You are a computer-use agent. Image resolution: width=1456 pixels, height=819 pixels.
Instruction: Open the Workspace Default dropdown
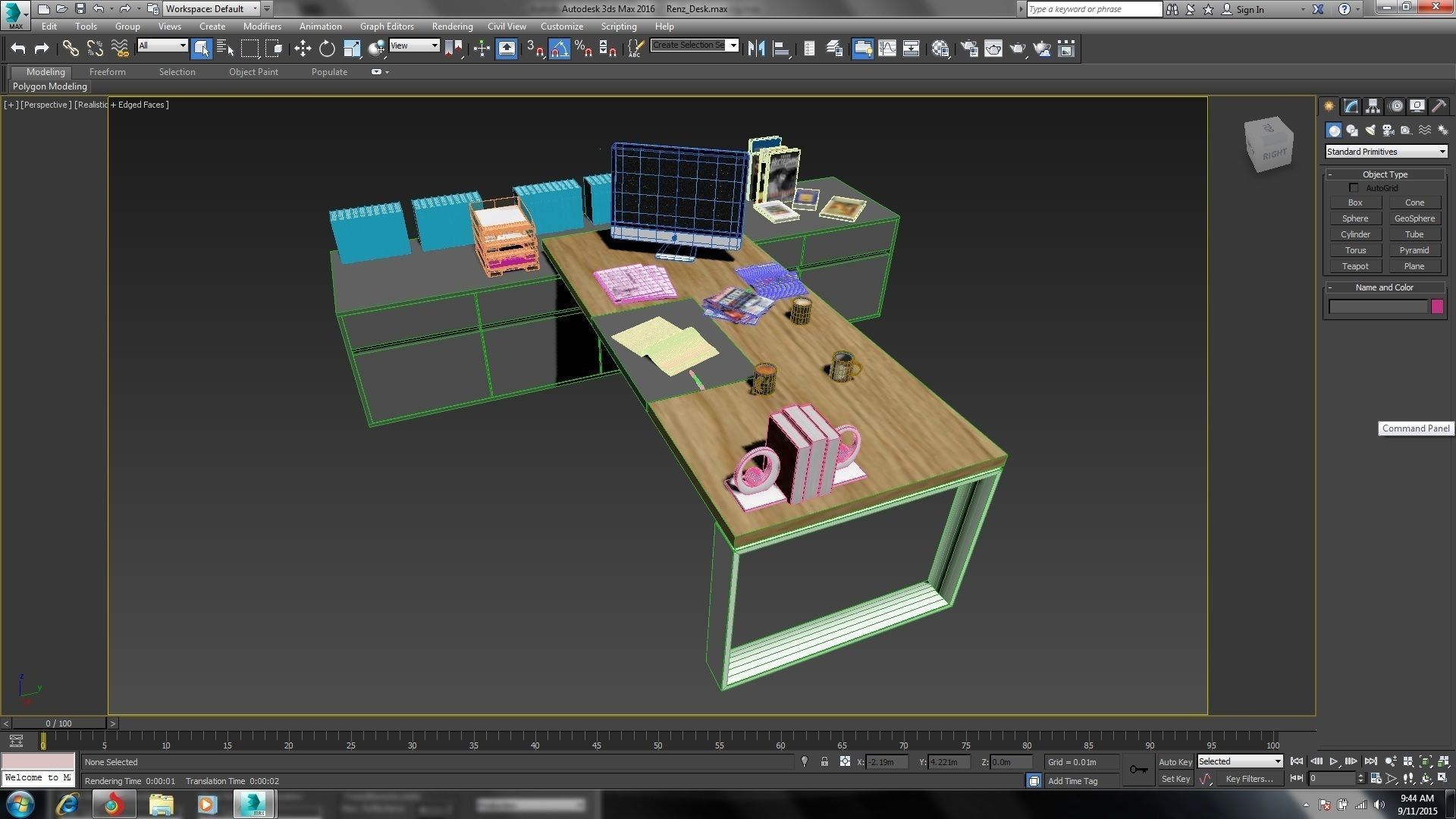[212, 9]
